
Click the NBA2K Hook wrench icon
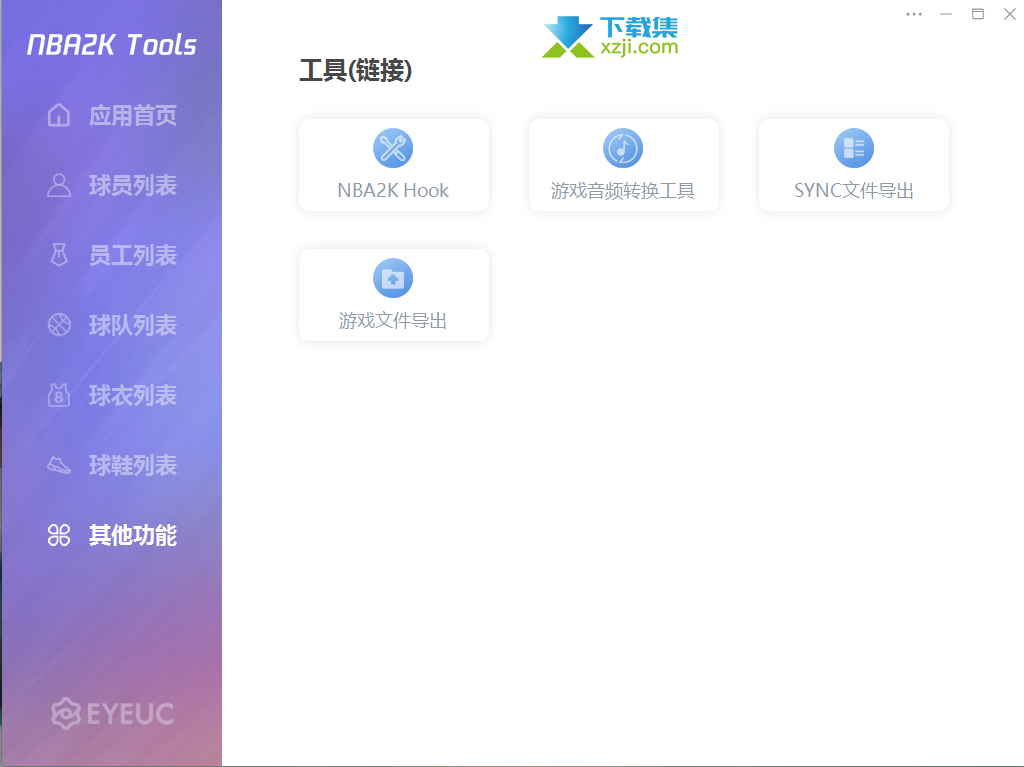pos(393,148)
